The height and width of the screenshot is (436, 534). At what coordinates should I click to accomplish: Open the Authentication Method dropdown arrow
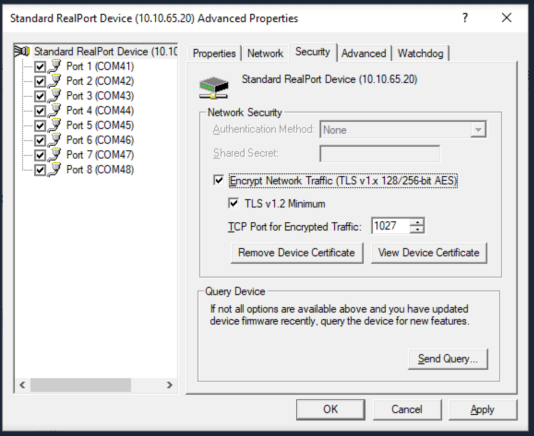478,130
